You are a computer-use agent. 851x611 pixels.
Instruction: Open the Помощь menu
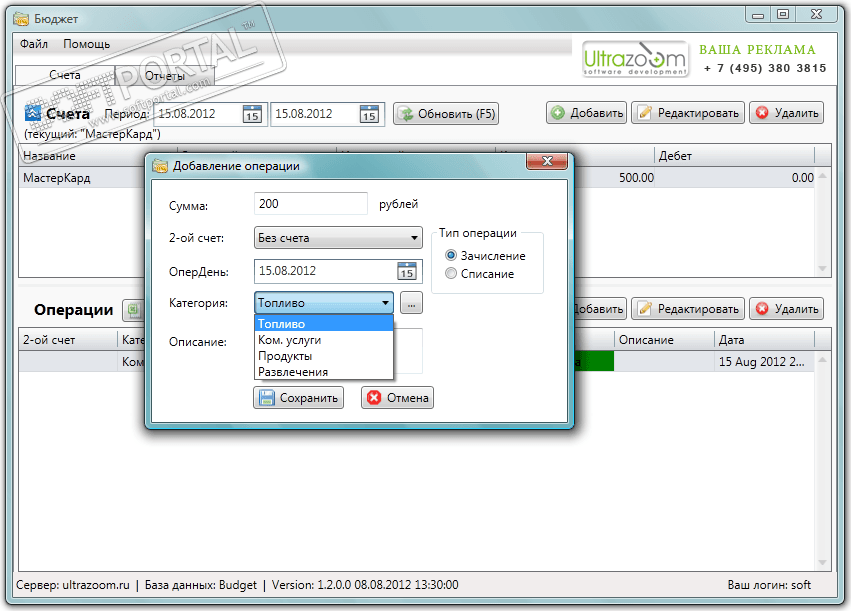86,44
